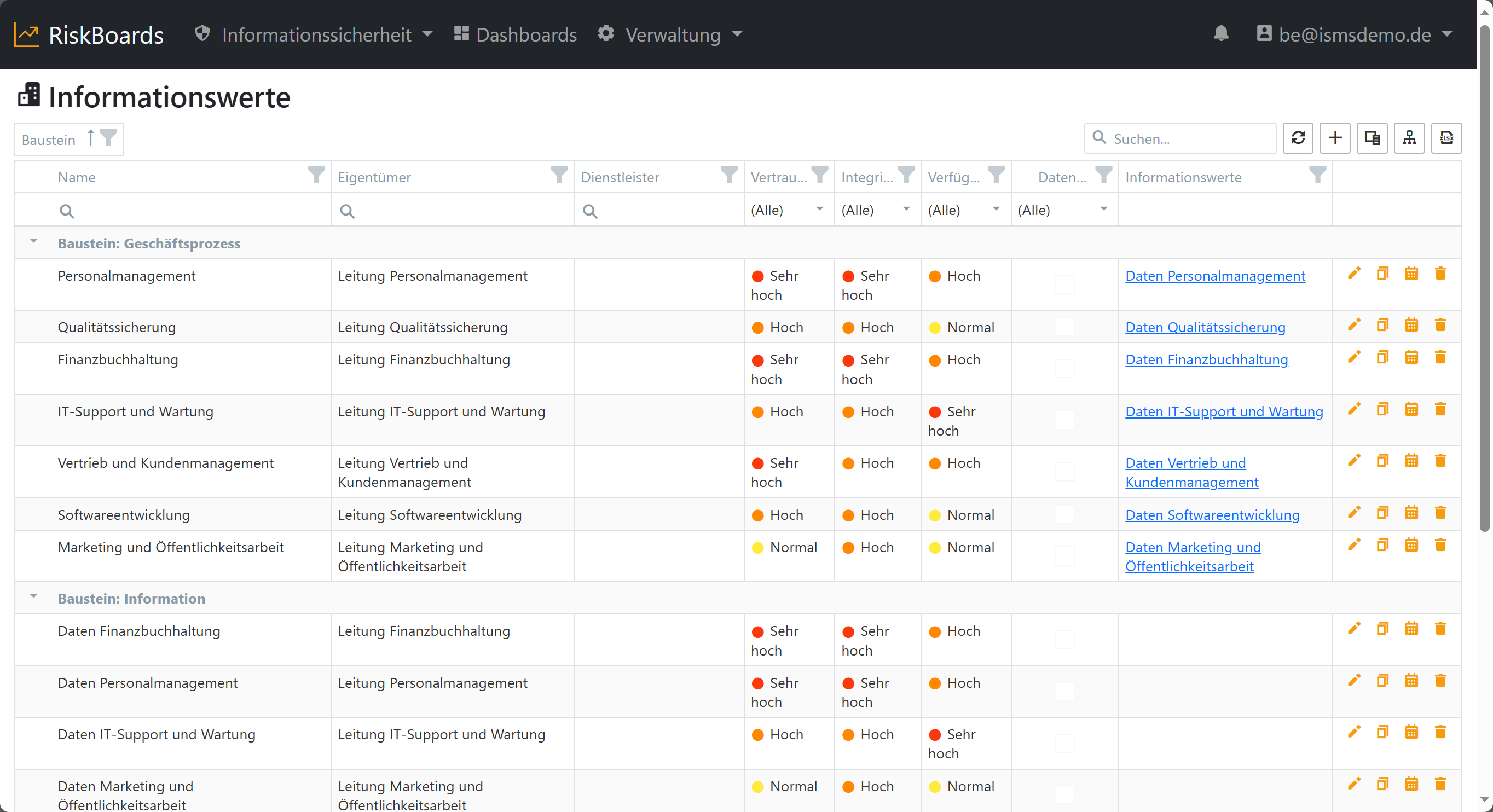Open filter on the Vertrau... column header

pos(819,175)
